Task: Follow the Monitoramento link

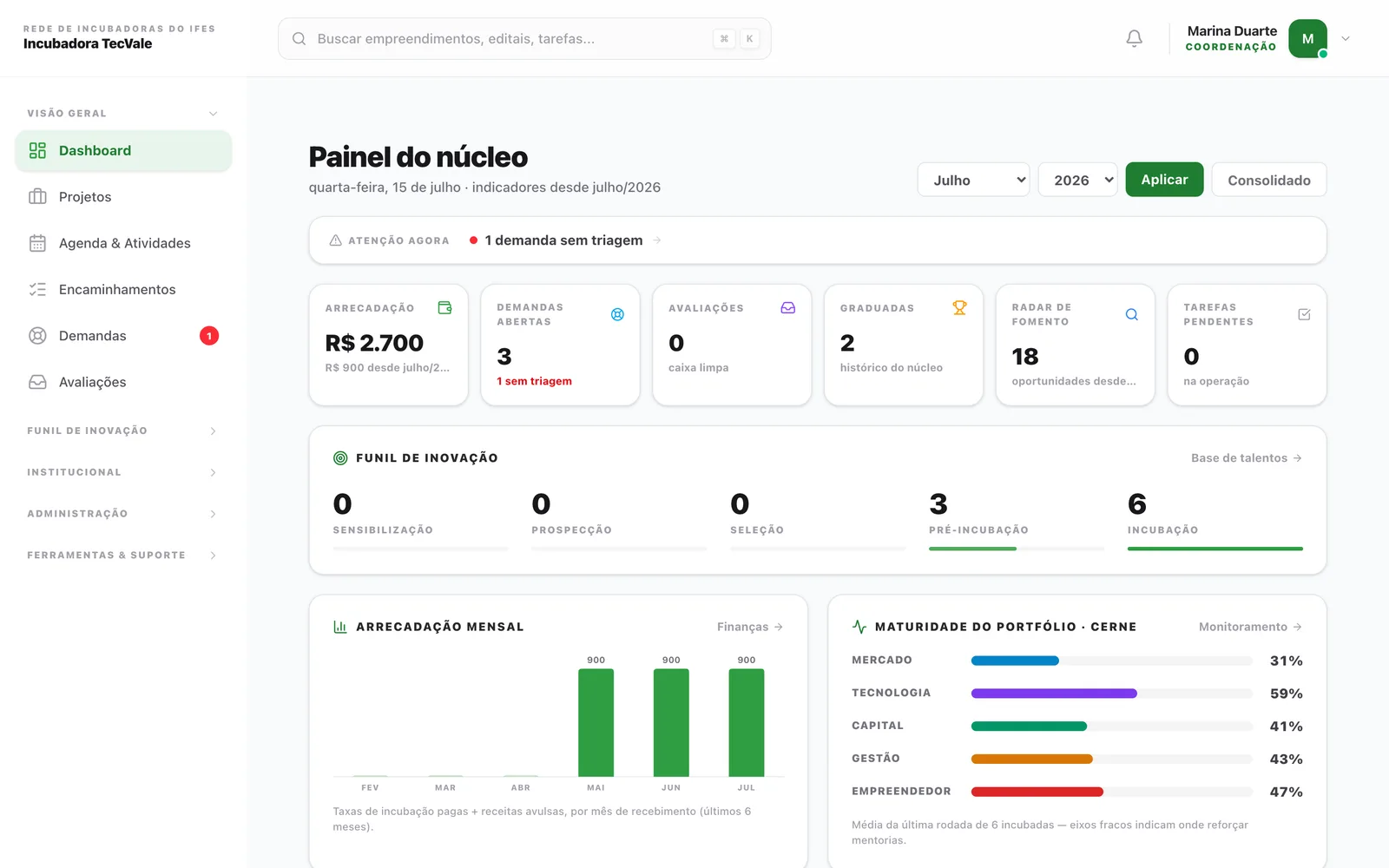Action: pyautogui.click(x=1250, y=627)
